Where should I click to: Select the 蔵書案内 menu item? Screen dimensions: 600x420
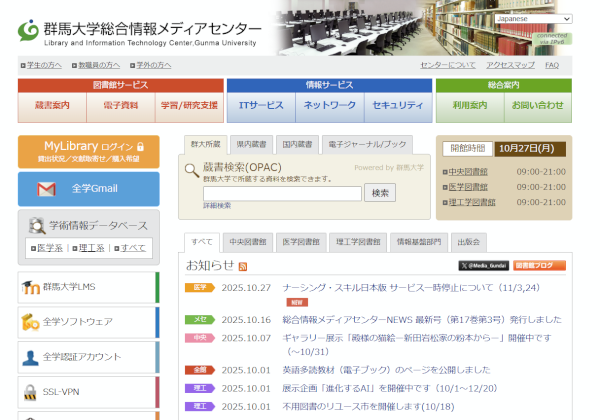(x=52, y=107)
